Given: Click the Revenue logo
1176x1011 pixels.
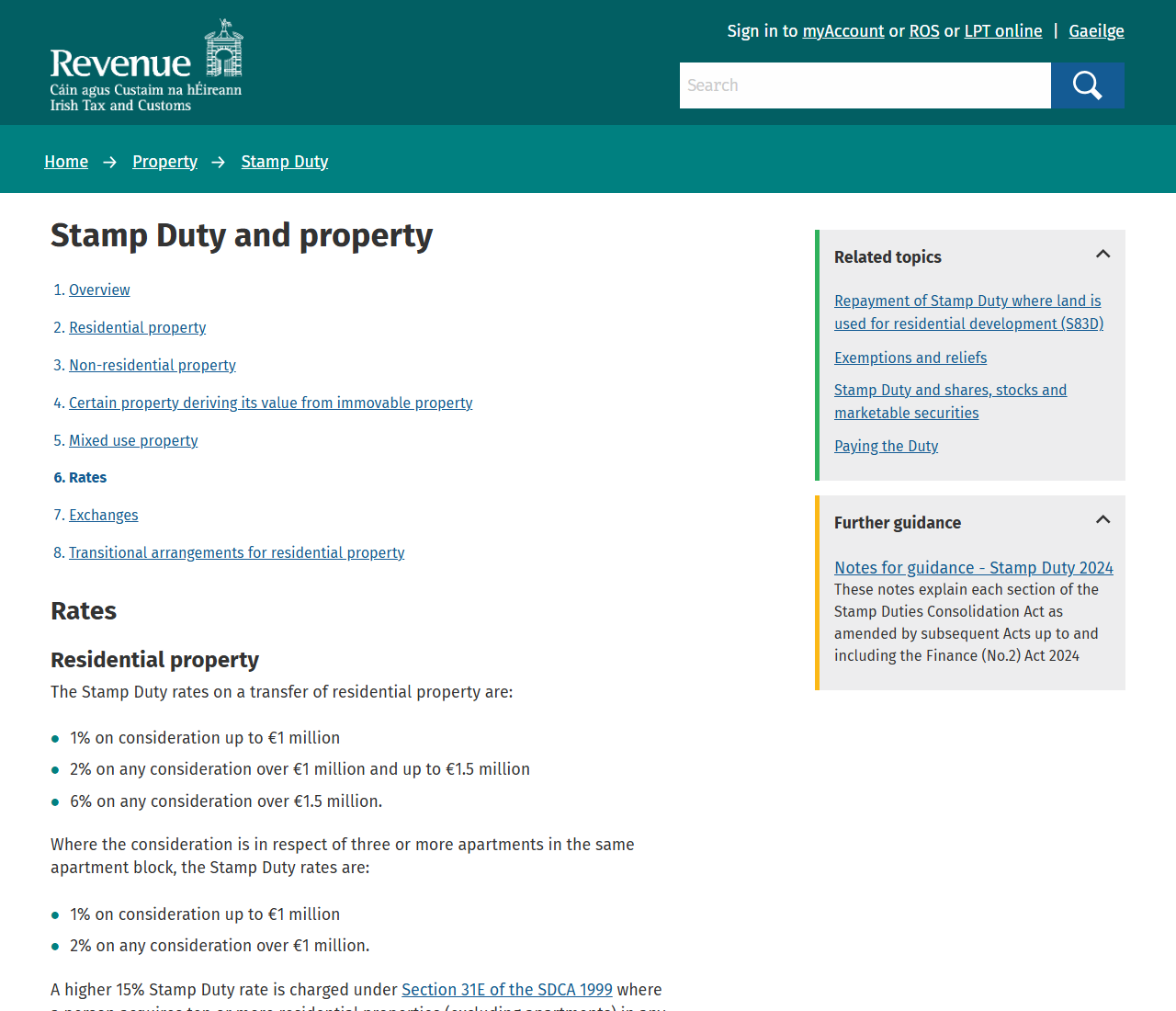Looking at the screenshot, I should (x=147, y=65).
